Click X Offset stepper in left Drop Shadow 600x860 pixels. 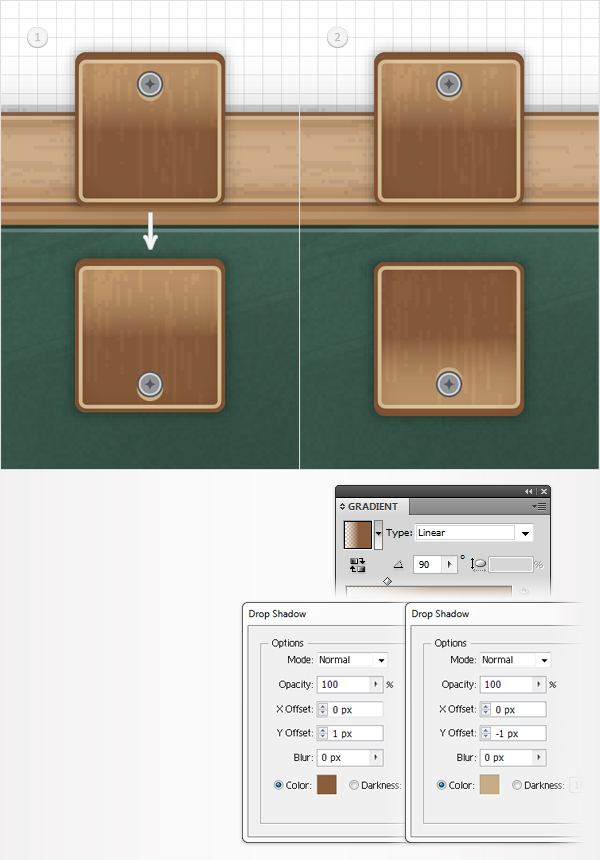pyautogui.click(x=322, y=709)
